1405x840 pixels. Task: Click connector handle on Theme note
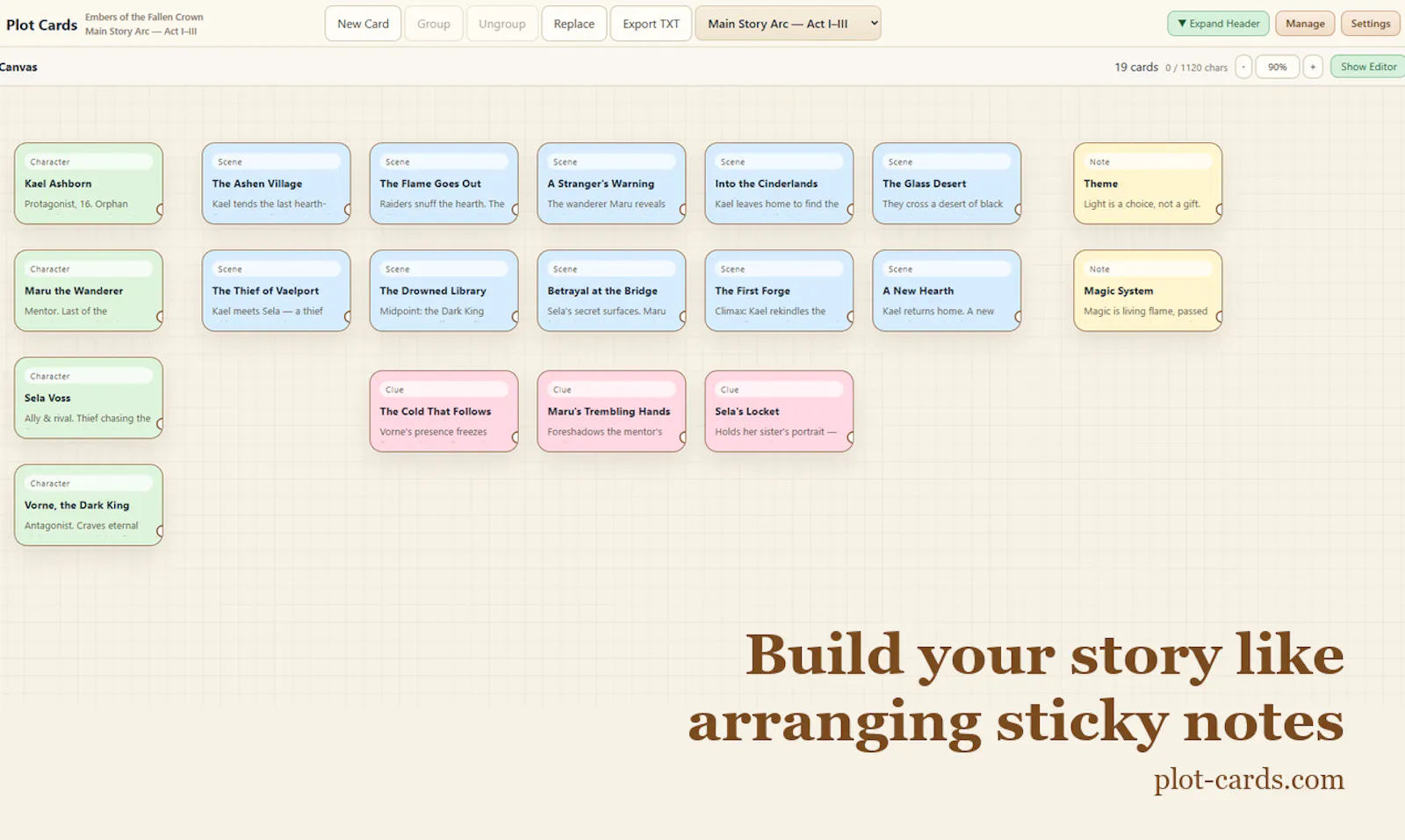pos(1221,210)
